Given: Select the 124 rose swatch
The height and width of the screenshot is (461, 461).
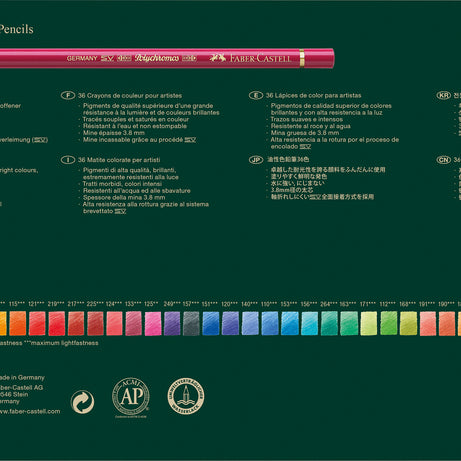Looking at the screenshot, I should 114,323.
